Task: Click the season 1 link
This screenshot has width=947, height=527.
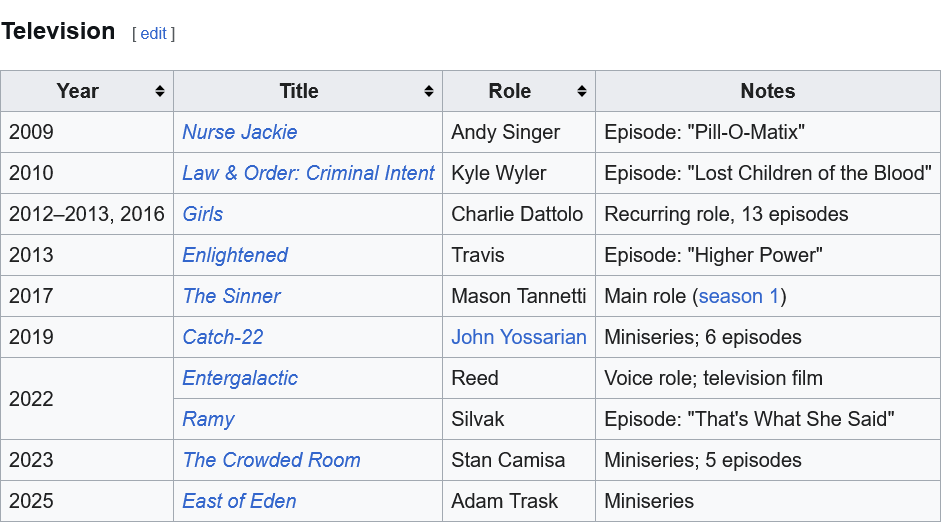Action: [739, 296]
